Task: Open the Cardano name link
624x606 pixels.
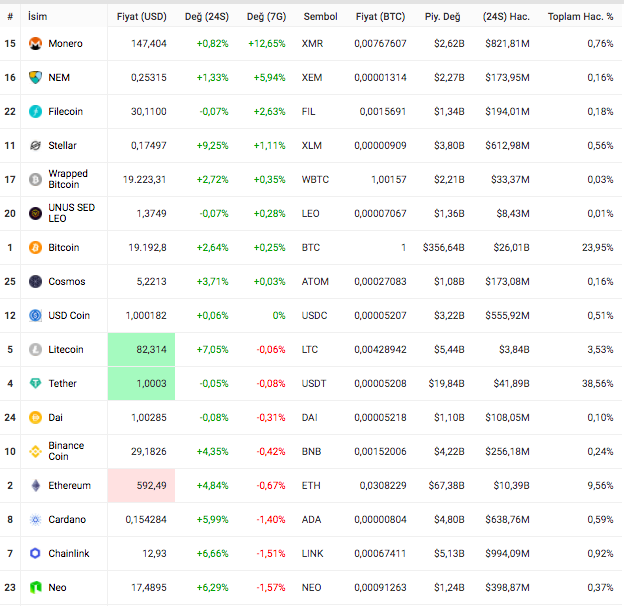Action: [x=67, y=519]
